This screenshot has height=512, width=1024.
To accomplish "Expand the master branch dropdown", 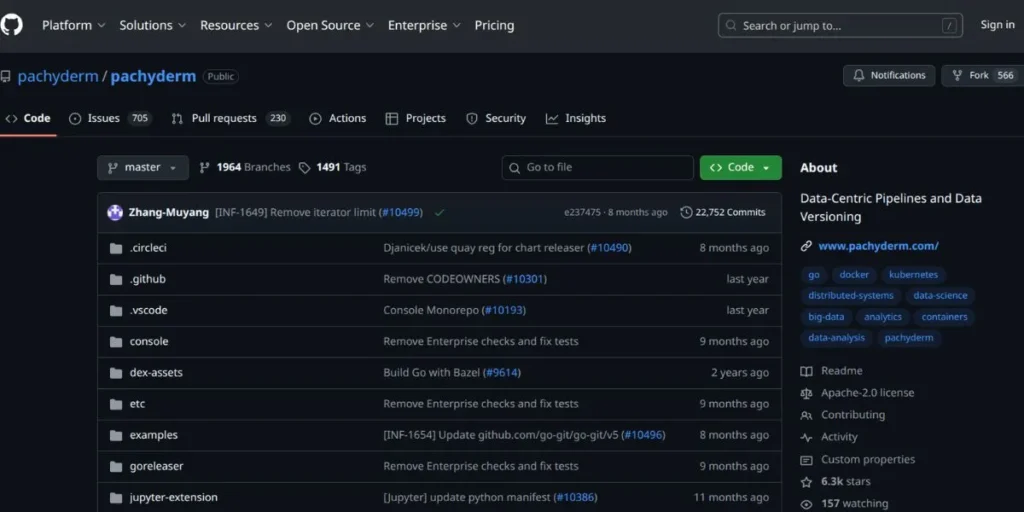I will click(x=143, y=168).
